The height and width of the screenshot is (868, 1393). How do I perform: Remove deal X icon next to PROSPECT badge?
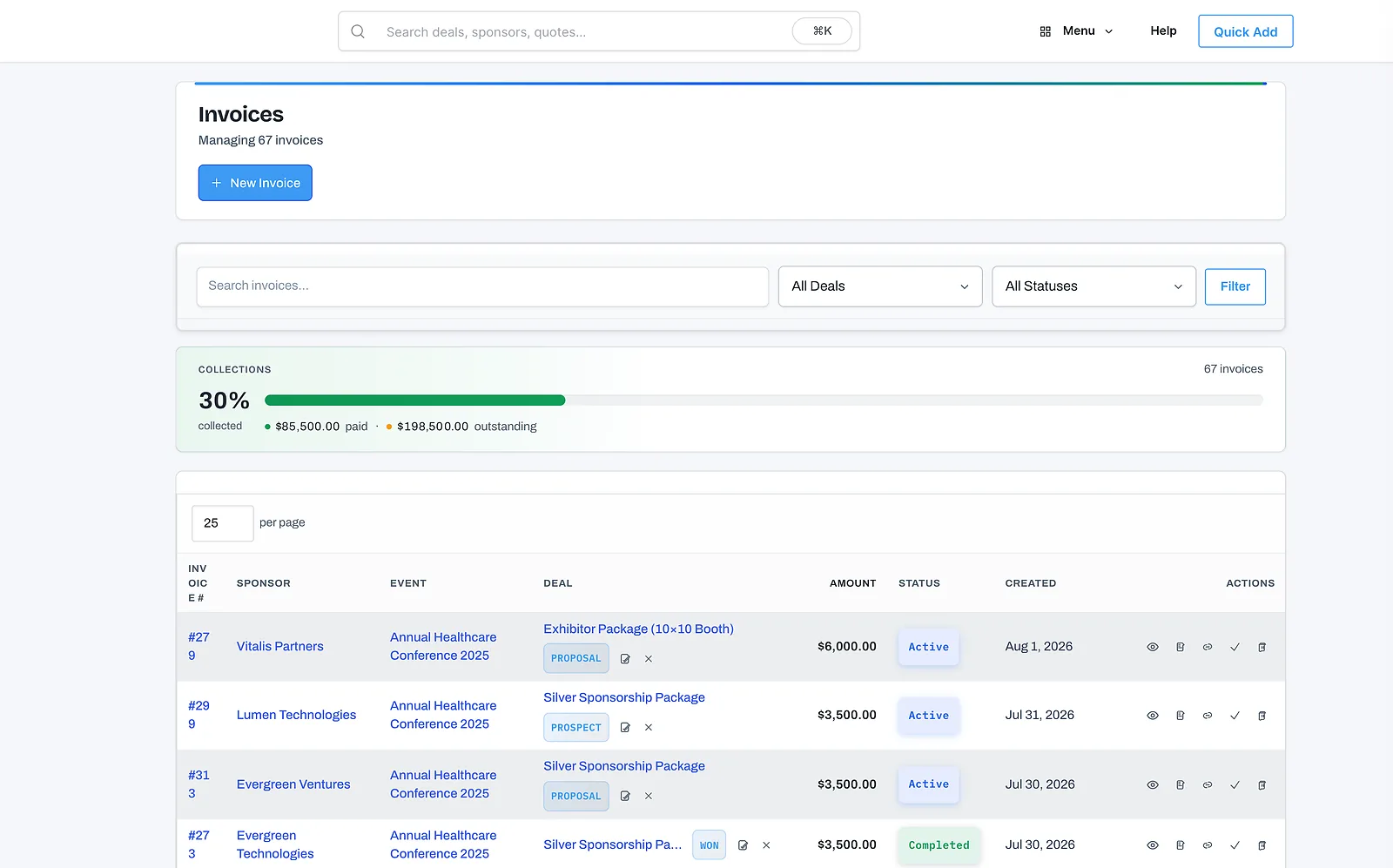coord(649,728)
